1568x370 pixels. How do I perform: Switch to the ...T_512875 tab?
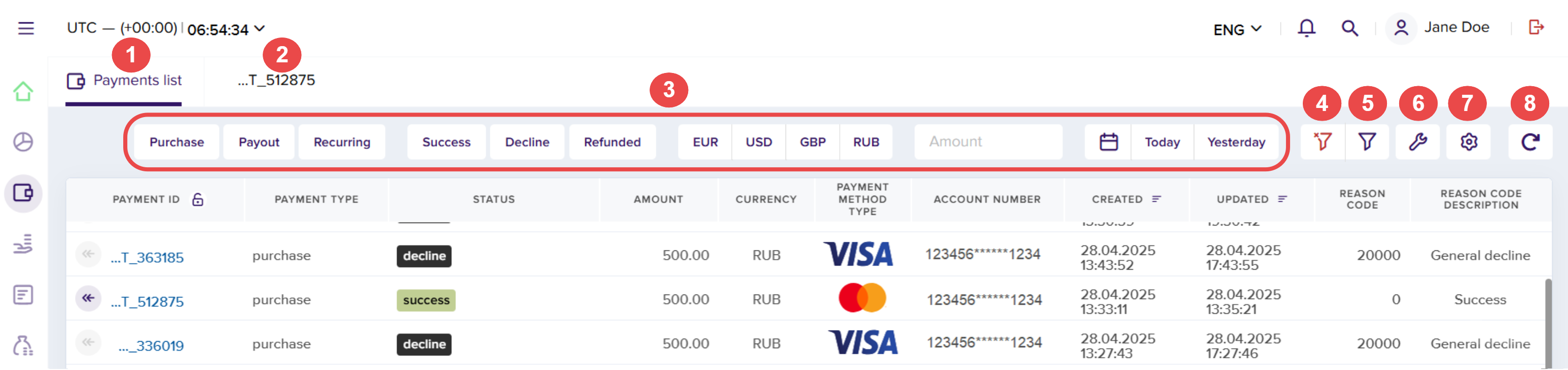pos(276,80)
